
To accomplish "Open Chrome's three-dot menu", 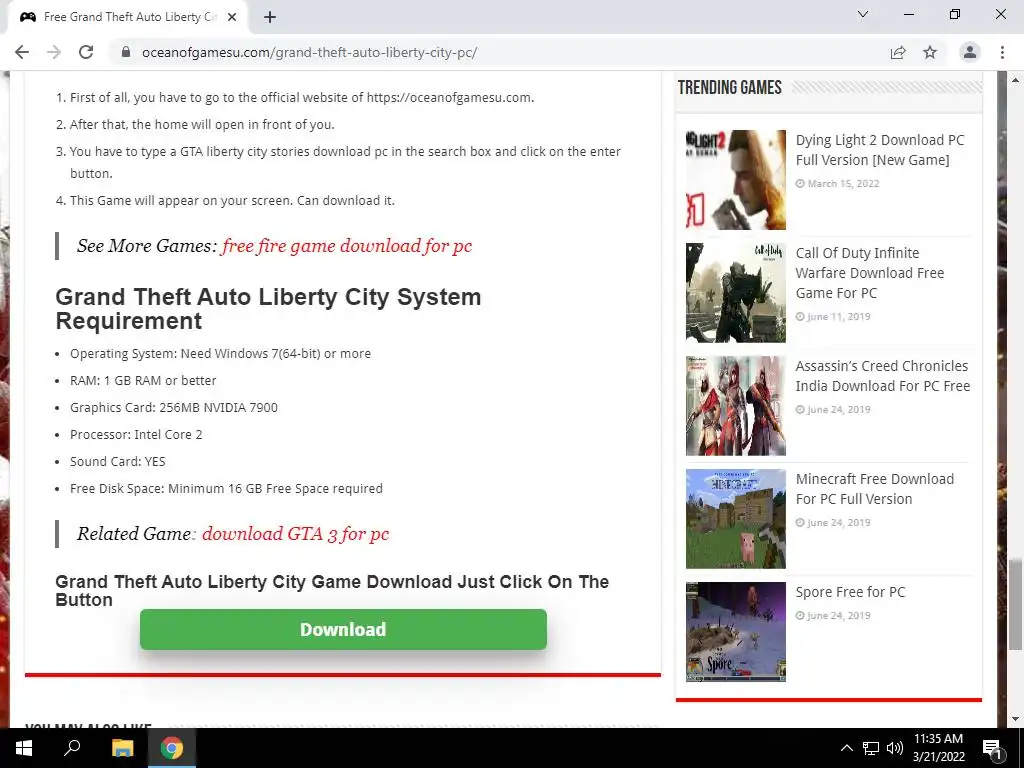I will click(x=1002, y=52).
